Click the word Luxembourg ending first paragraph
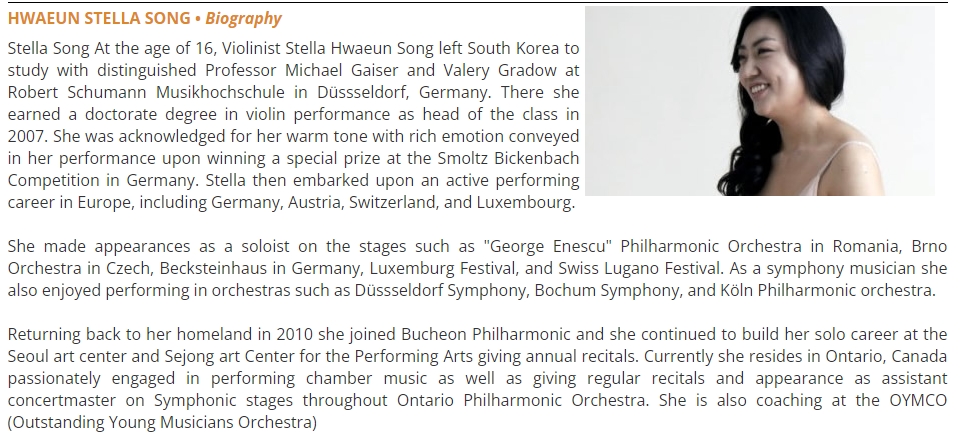 tap(526, 203)
